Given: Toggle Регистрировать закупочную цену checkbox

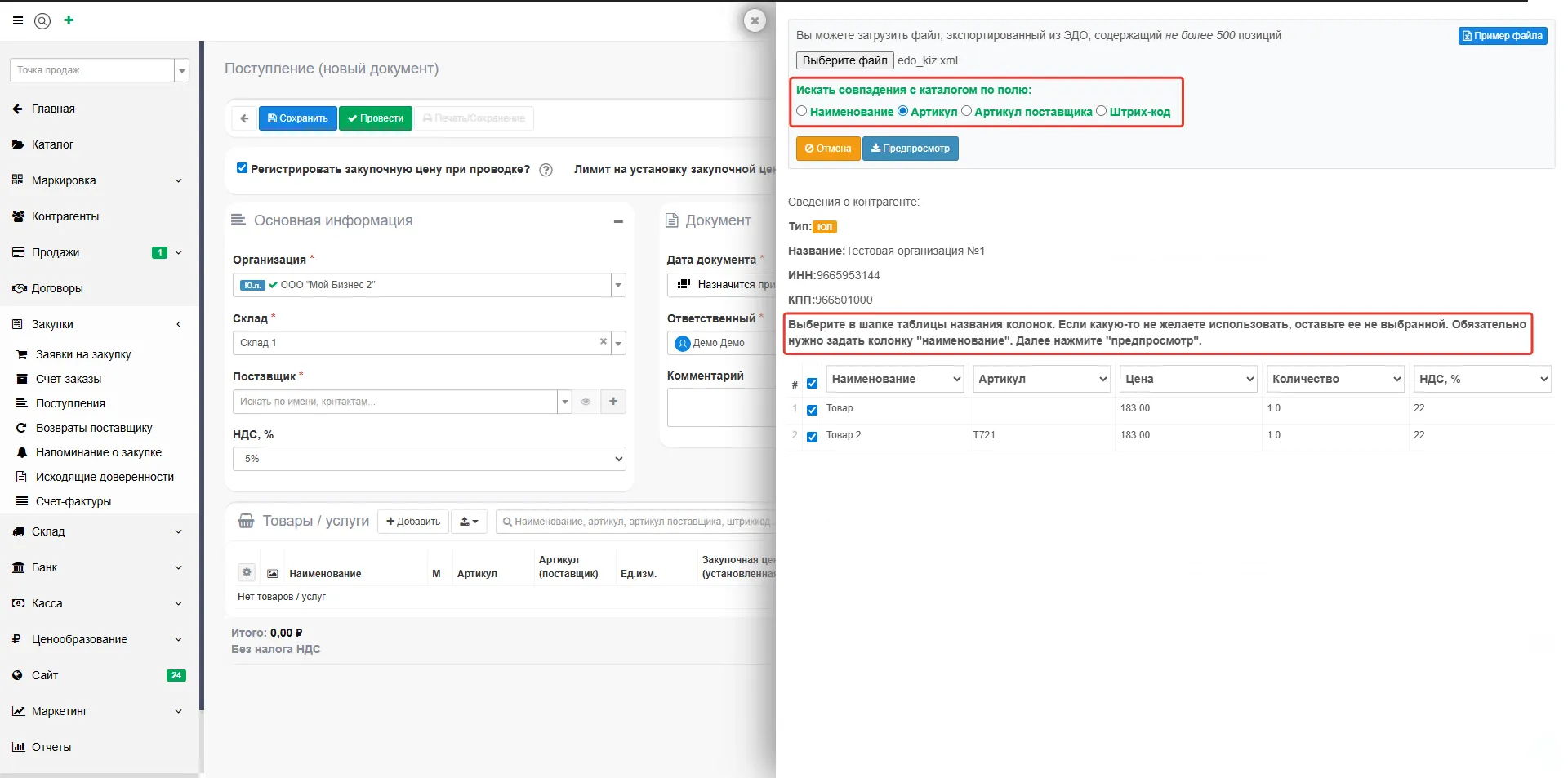Looking at the screenshot, I should tap(242, 168).
